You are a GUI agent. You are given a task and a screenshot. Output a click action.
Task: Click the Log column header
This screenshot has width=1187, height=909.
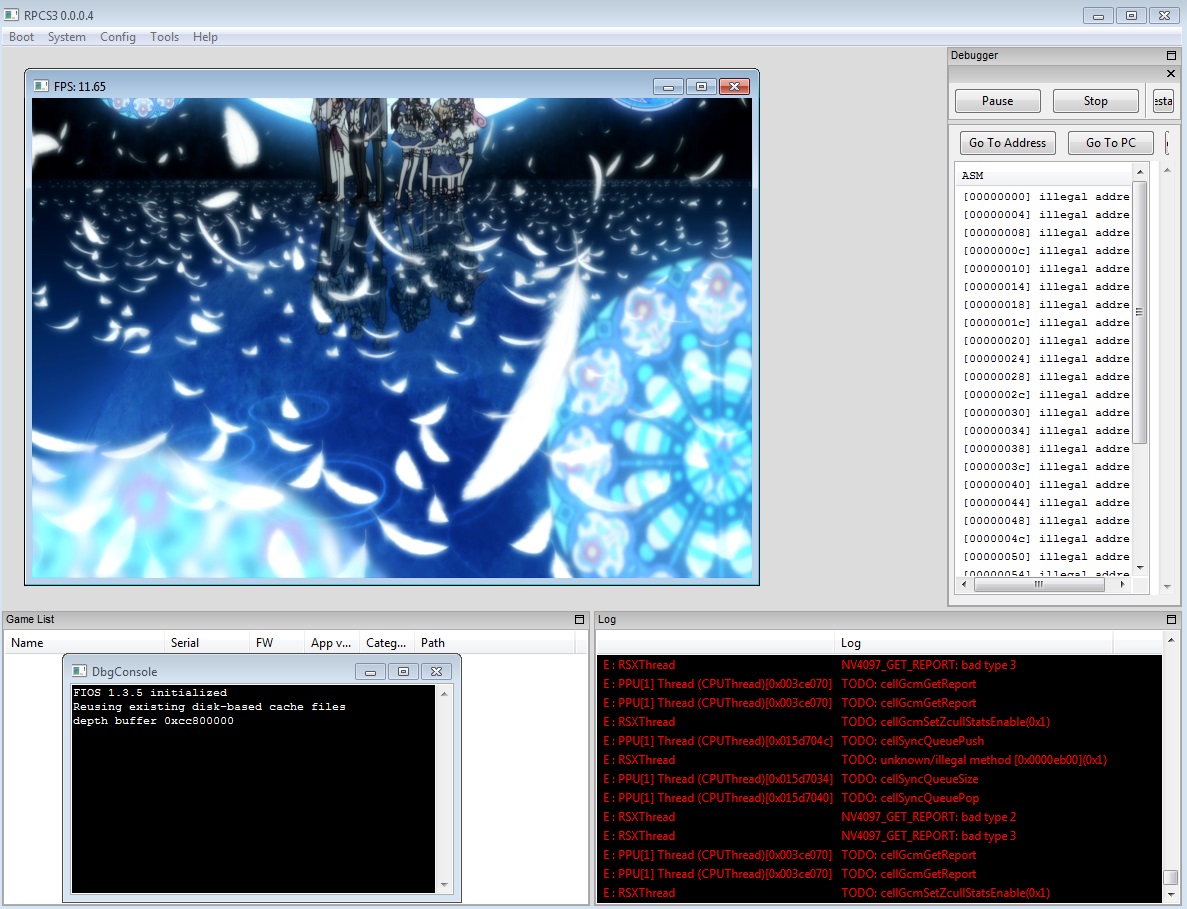(974, 643)
